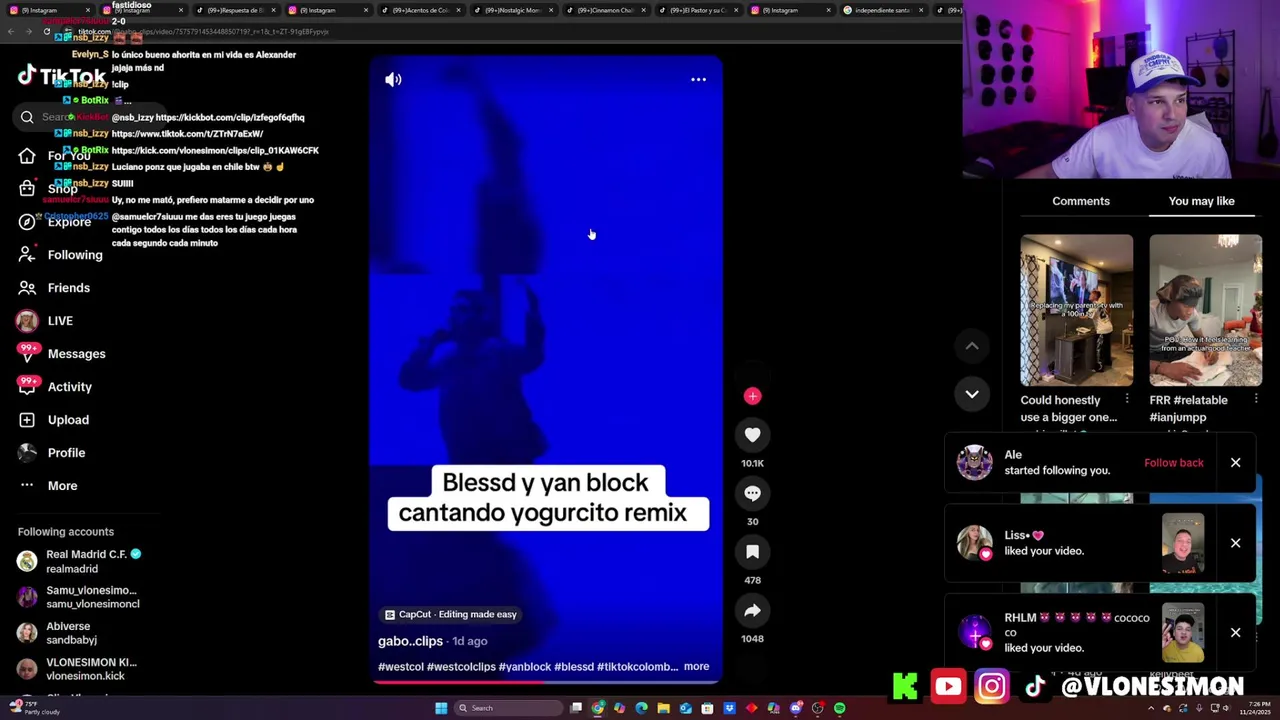Go to the next video arrow
Image resolution: width=1280 pixels, height=720 pixels.
pos(971,394)
